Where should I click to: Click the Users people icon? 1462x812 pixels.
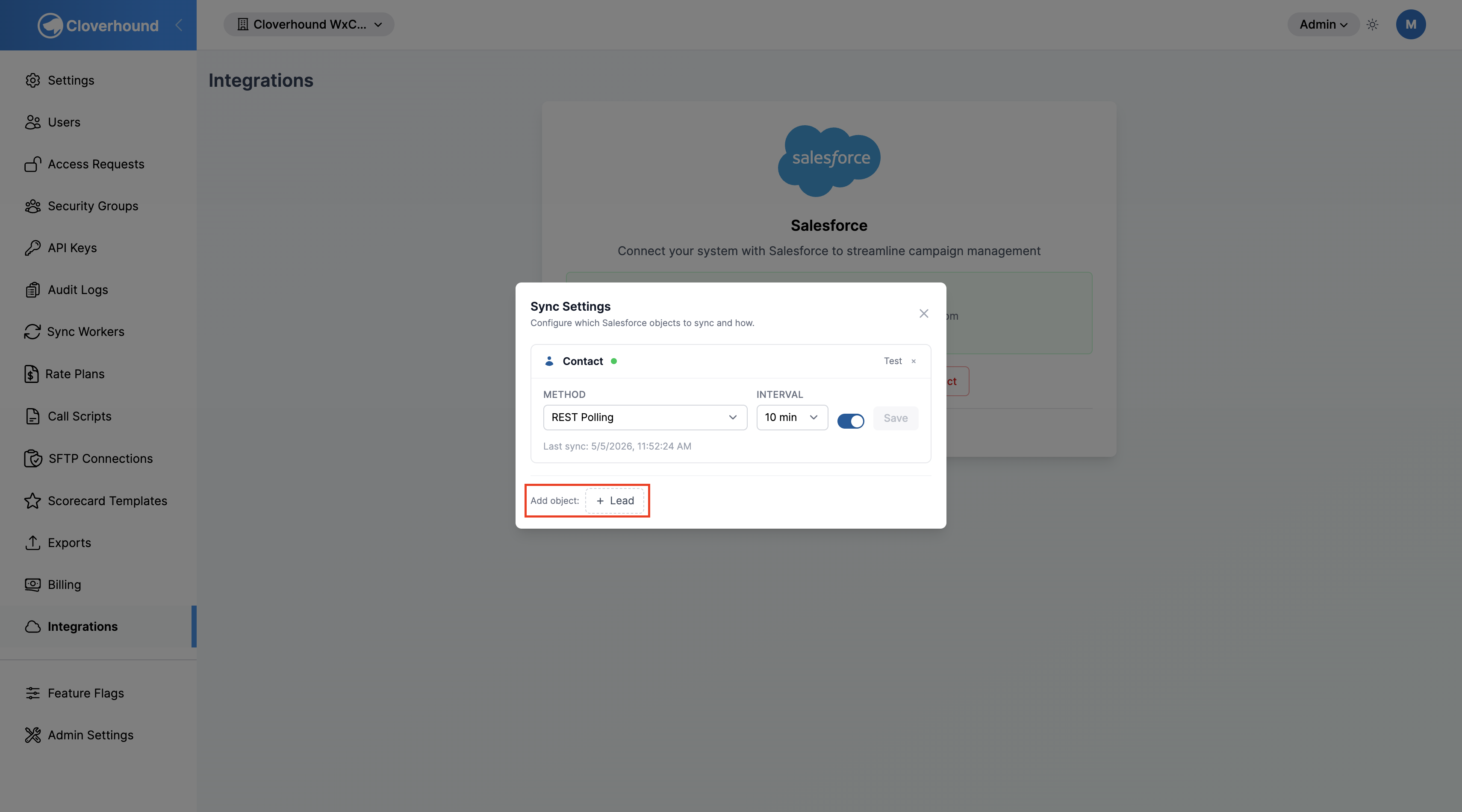(x=33, y=122)
